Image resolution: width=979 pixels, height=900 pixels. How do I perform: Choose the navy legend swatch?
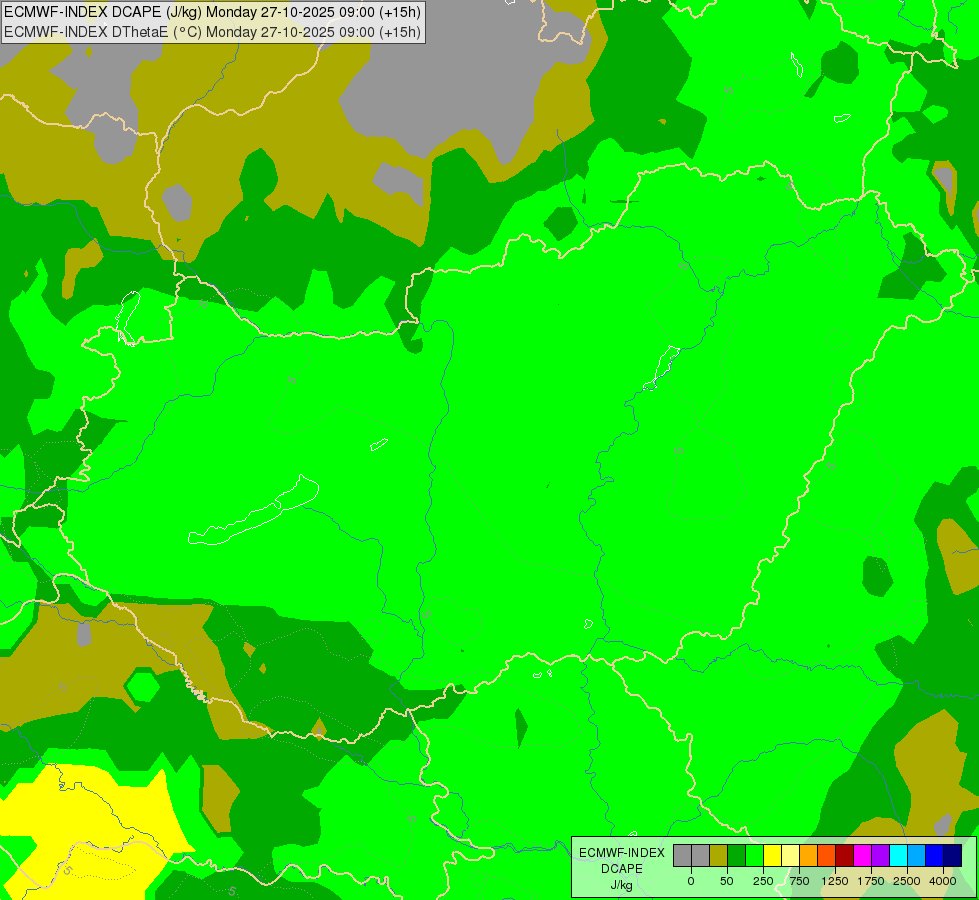tap(953, 856)
